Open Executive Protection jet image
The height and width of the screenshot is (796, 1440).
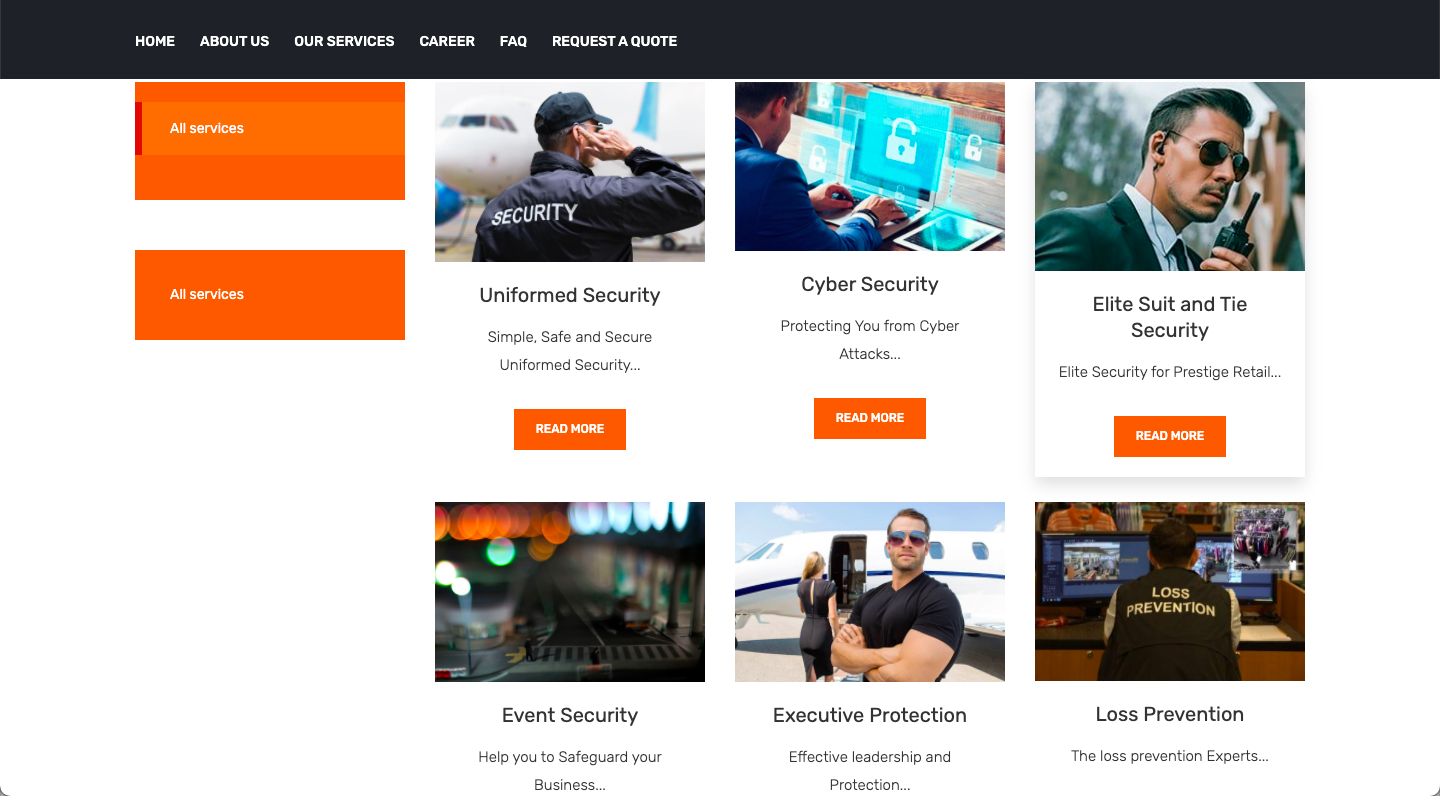(870, 592)
